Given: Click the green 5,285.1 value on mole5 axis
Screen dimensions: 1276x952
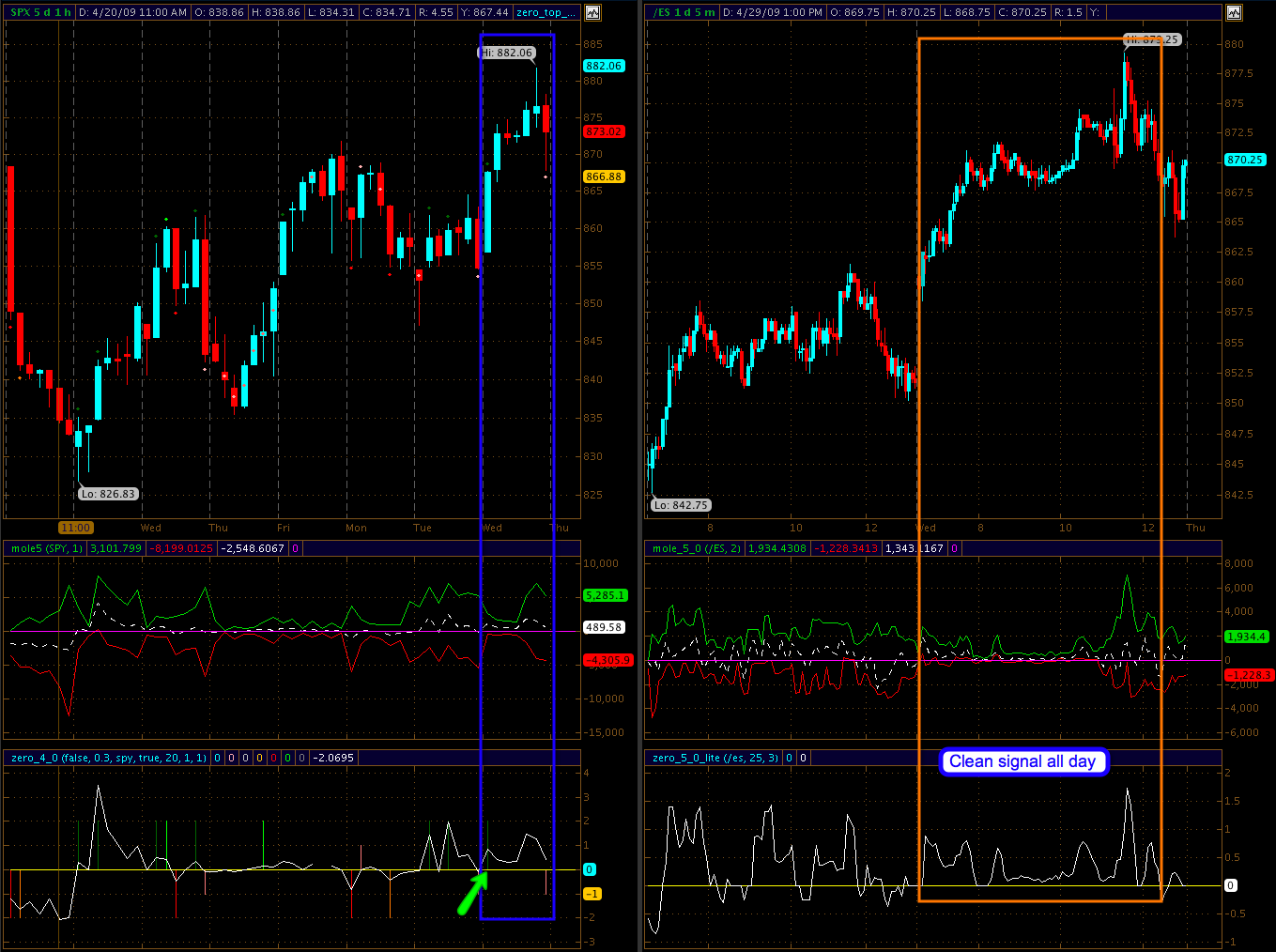Looking at the screenshot, I should (605, 595).
